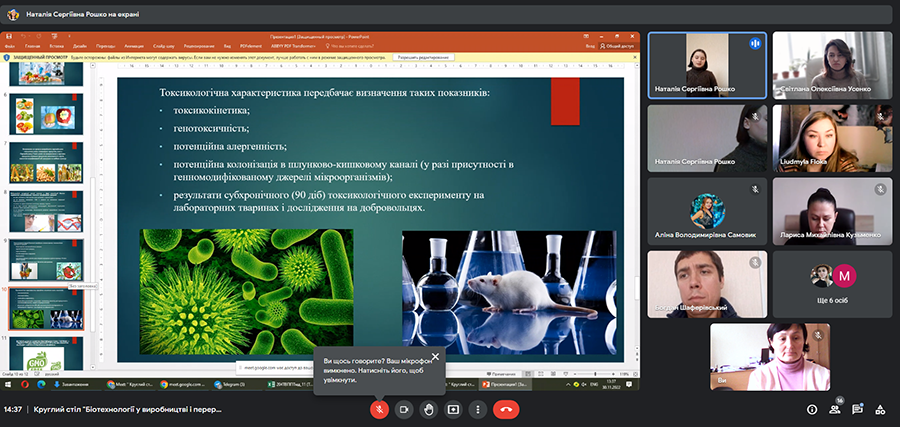This screenshot has height=427, width=900.
Task: Leave the call with the red hang-up button
Action: pyautogui.click(x=506, y=409)
